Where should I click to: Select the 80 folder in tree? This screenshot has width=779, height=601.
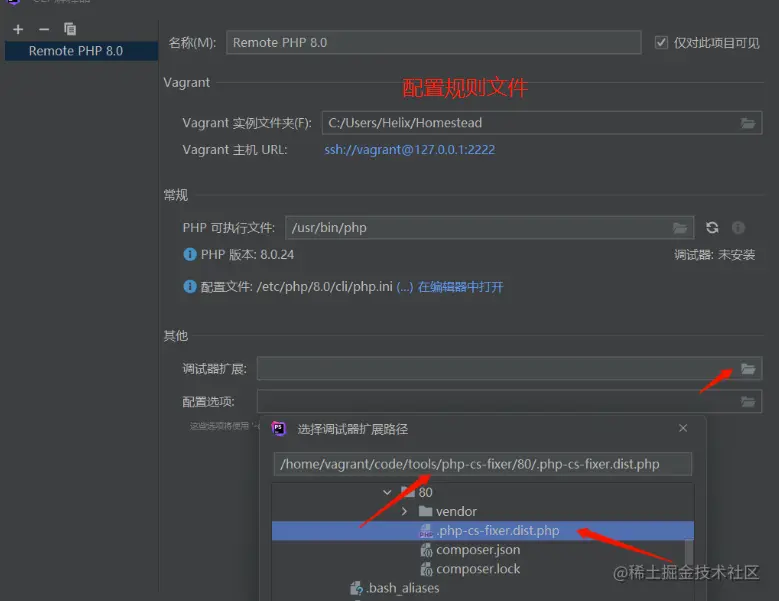coord(425,492)
